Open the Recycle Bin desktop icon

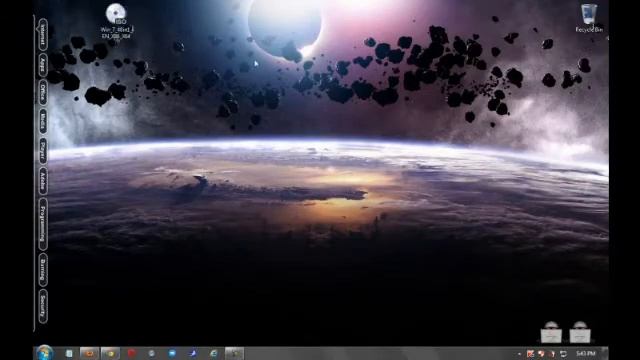[589, 18]
